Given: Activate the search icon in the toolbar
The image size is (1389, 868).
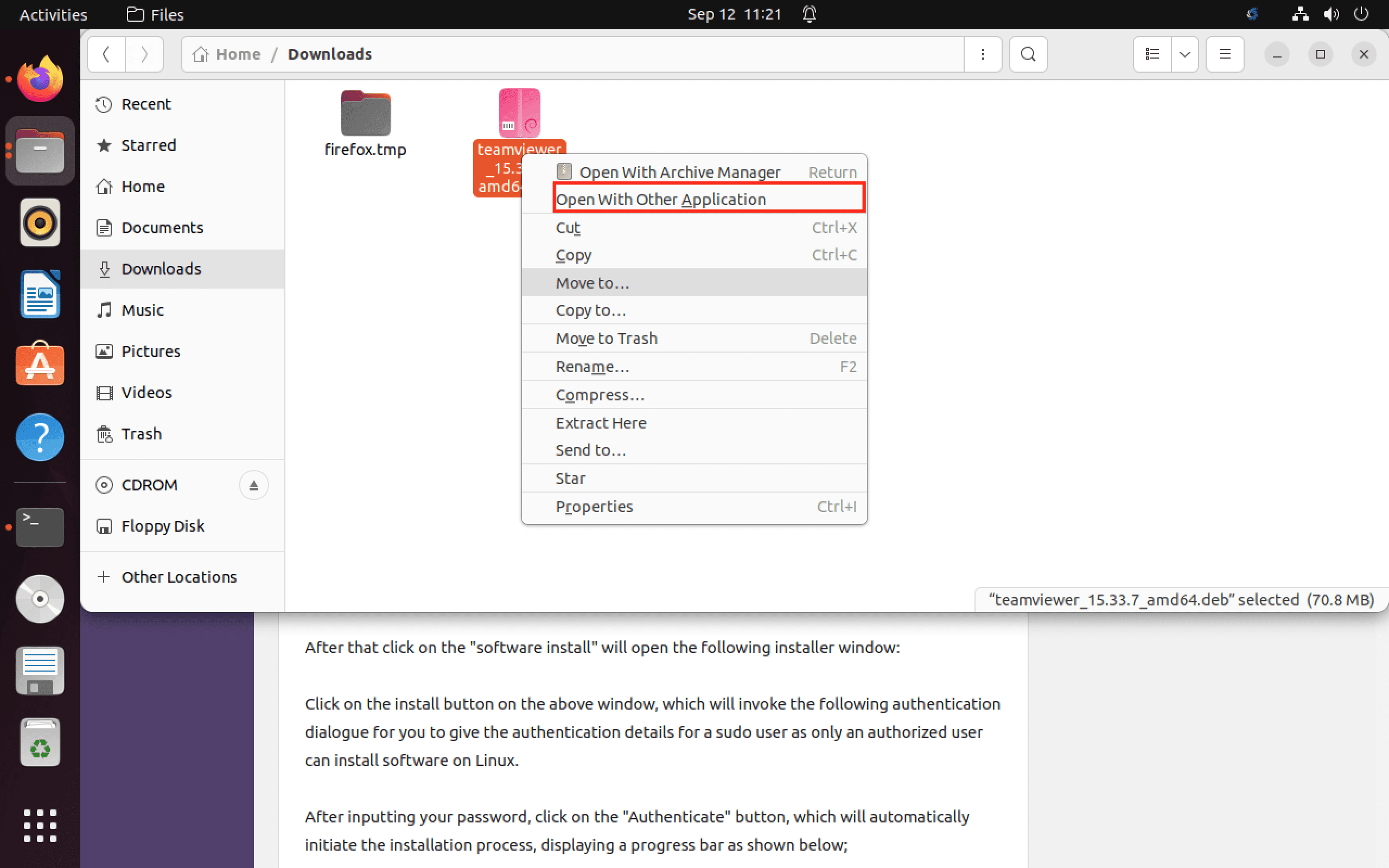Looking at the screenshot, I should (1028, 54).
